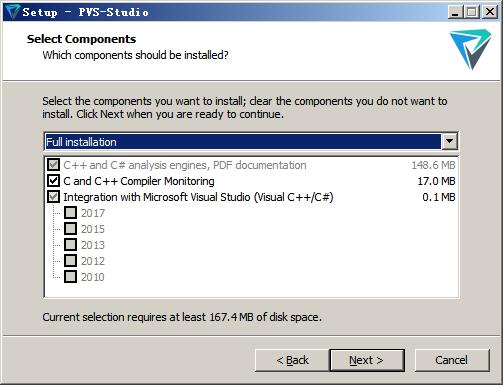Viewport: 503px width, 385px height.
Task: Select the Full installation combo box
Action: click(x=251, y=141)
